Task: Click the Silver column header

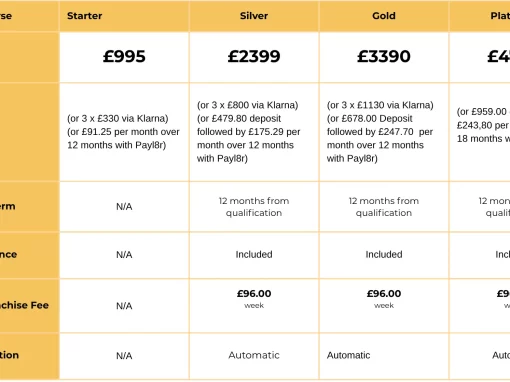Action: tap(254, 16)
